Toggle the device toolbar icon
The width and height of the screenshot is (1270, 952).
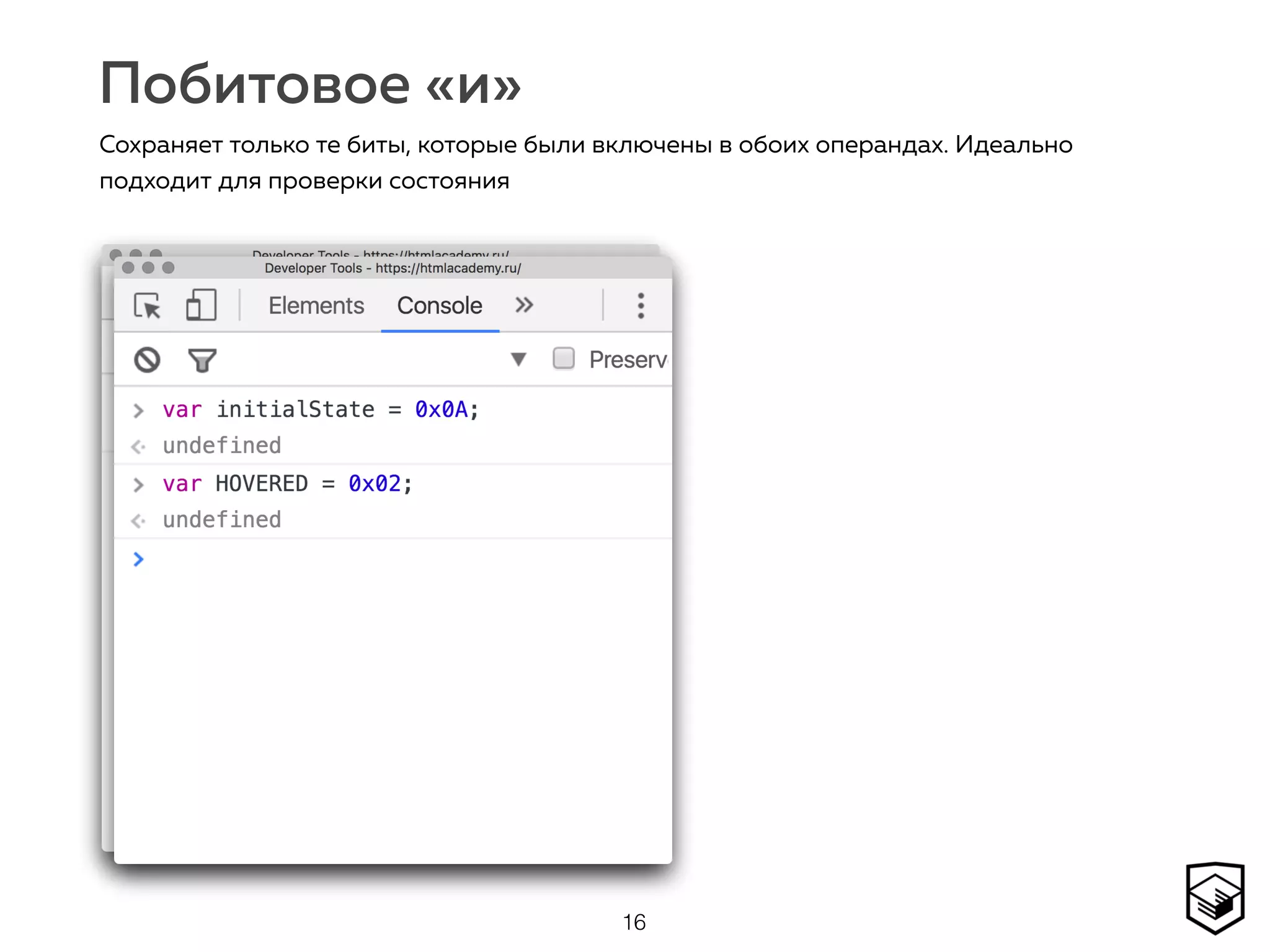tap(201, 305)
